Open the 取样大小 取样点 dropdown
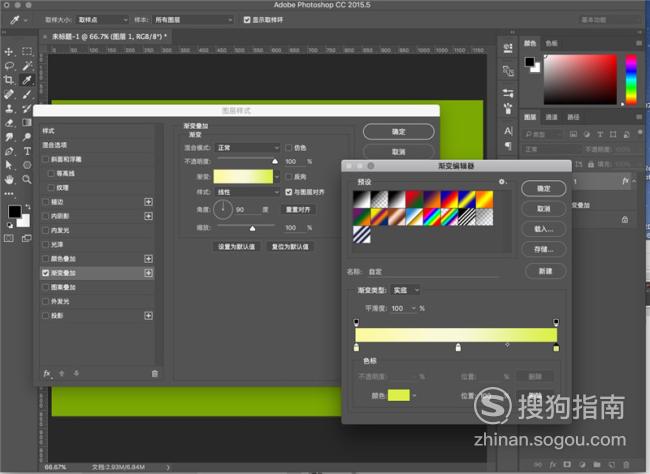 [102, 20]
